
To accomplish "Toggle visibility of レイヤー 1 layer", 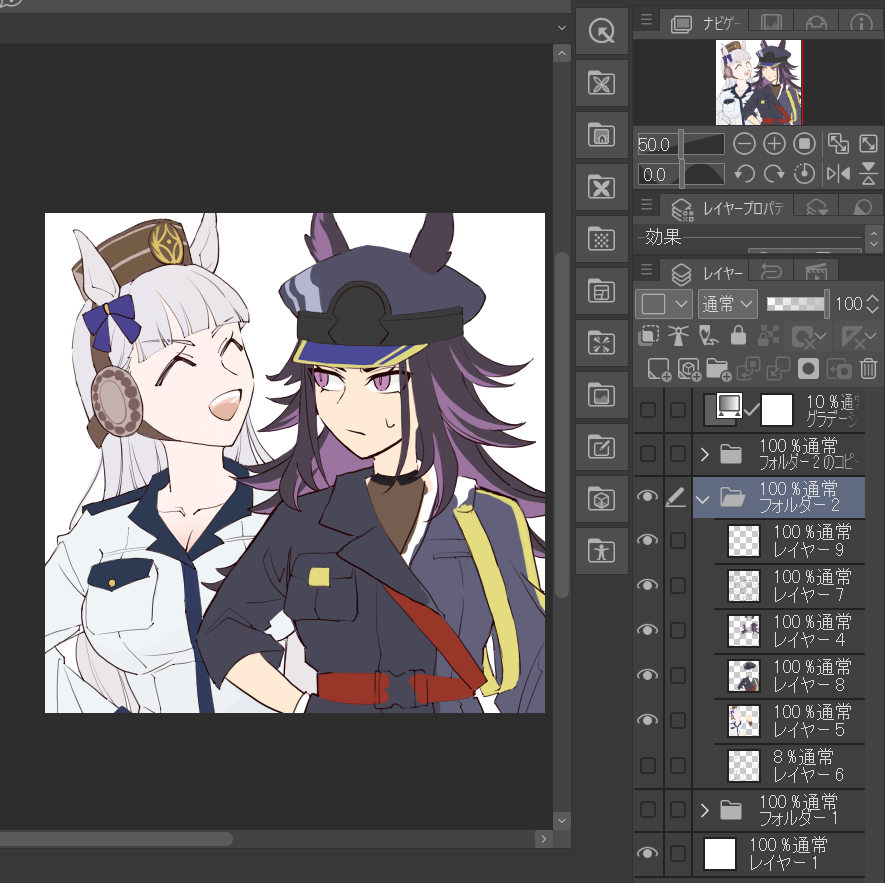I will [x=648, y=853].
